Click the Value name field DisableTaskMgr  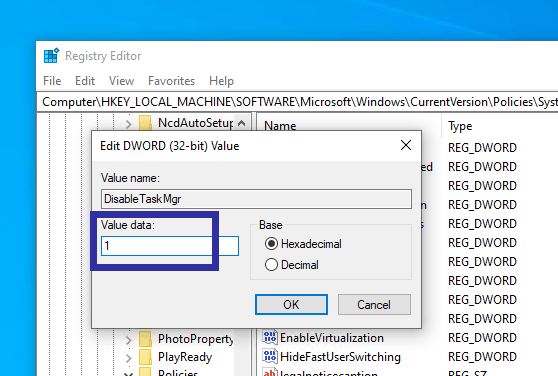point(256,199)
